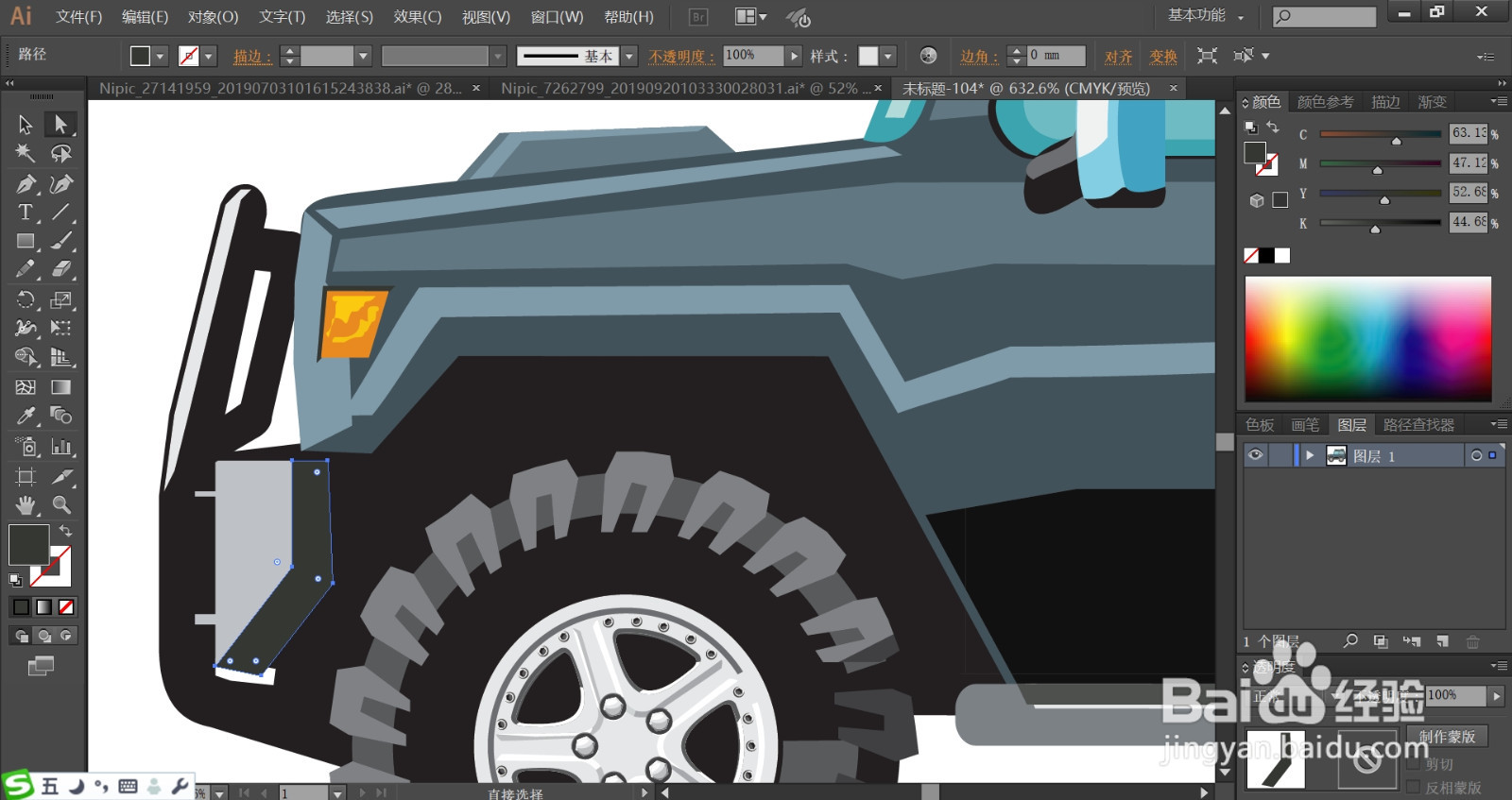1512x800 pixels.
Task: Select the Rotate tool
Action: 26,299
